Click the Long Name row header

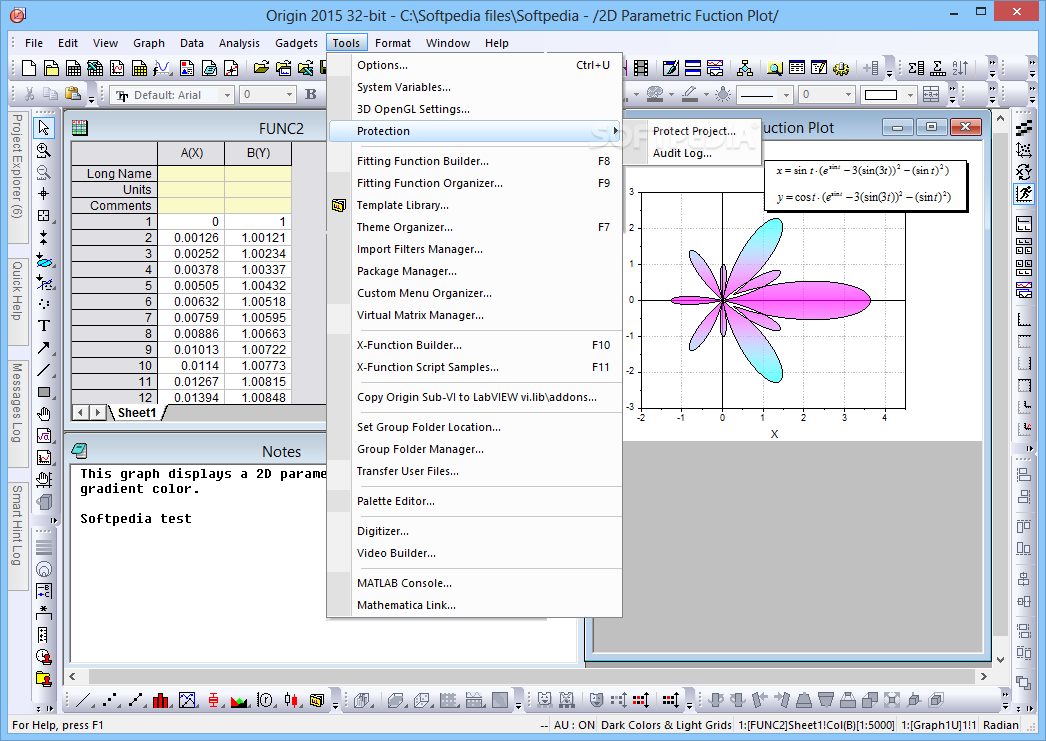(115, 173)
